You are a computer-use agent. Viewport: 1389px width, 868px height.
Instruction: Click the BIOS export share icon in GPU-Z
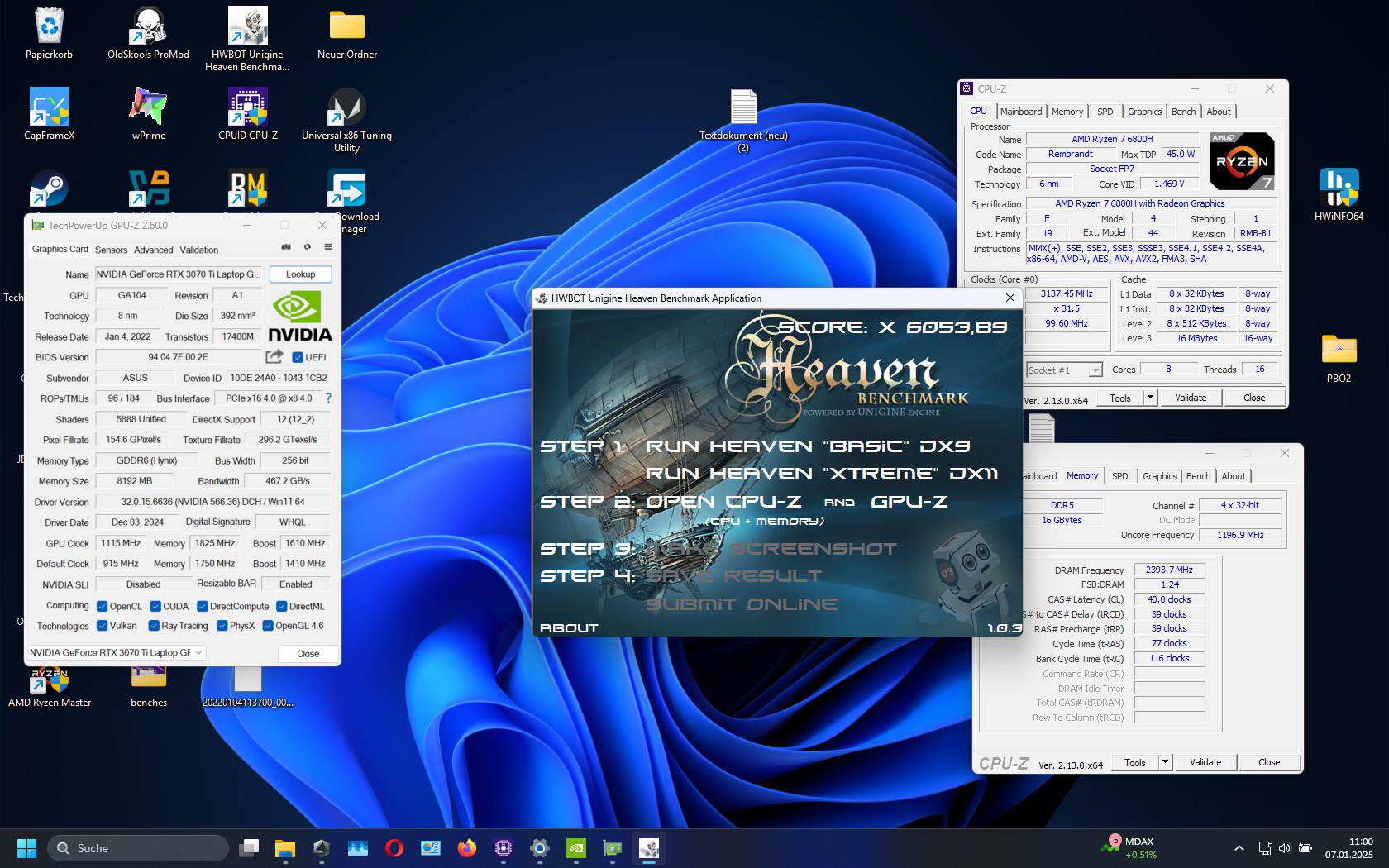point(274,356)
